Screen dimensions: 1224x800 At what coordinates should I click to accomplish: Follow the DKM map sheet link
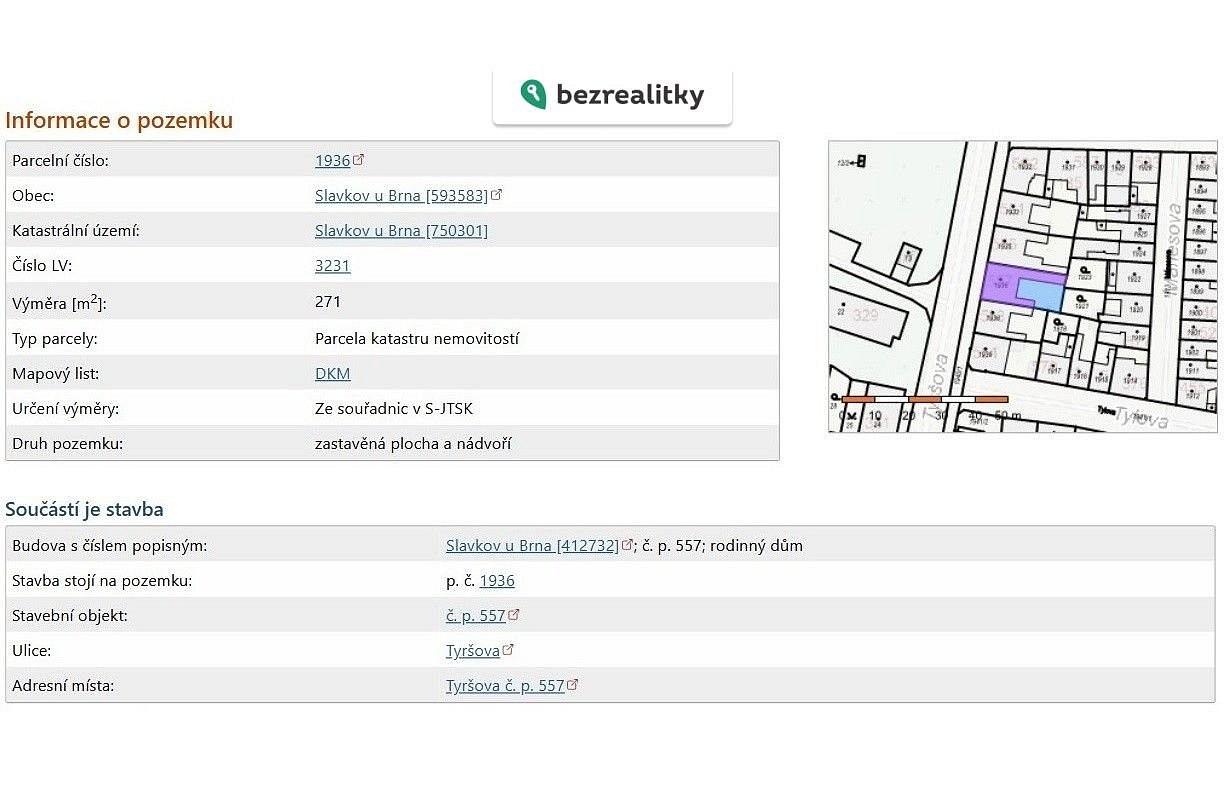coord(333,374)
